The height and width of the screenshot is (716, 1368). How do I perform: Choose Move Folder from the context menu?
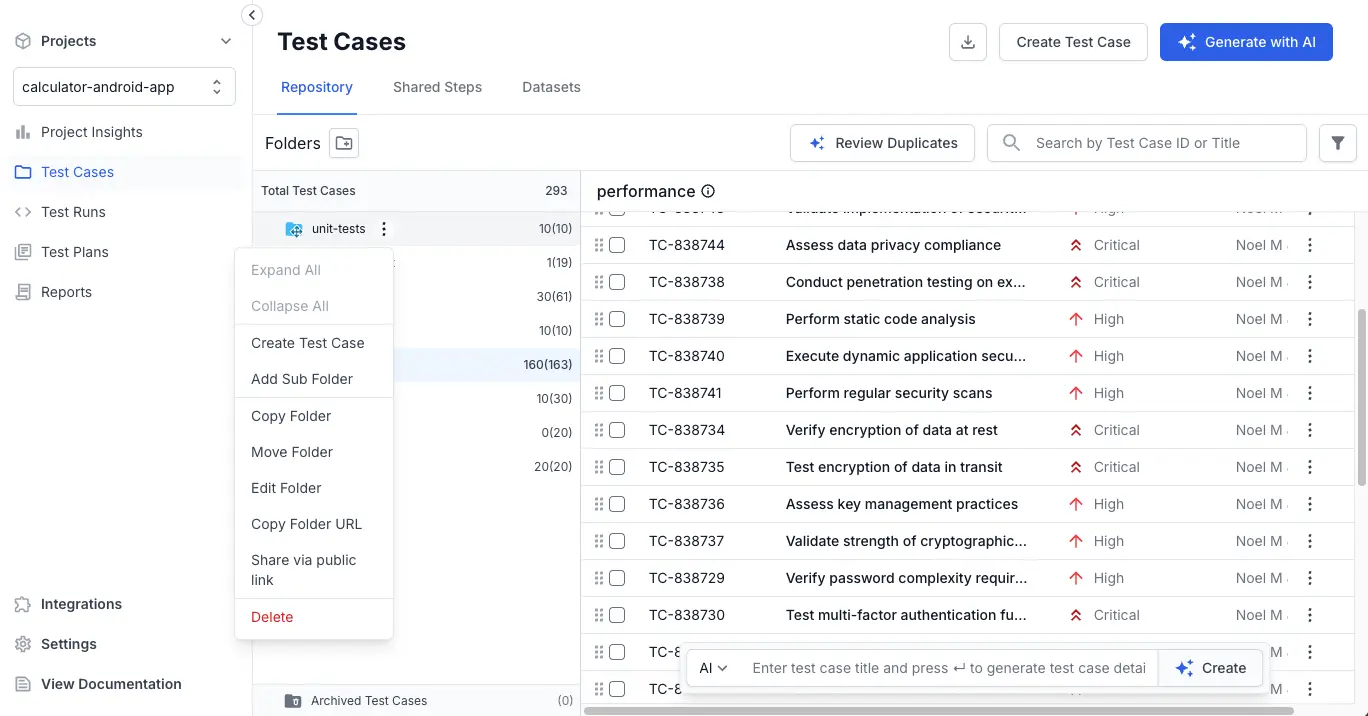pos(292,452)
